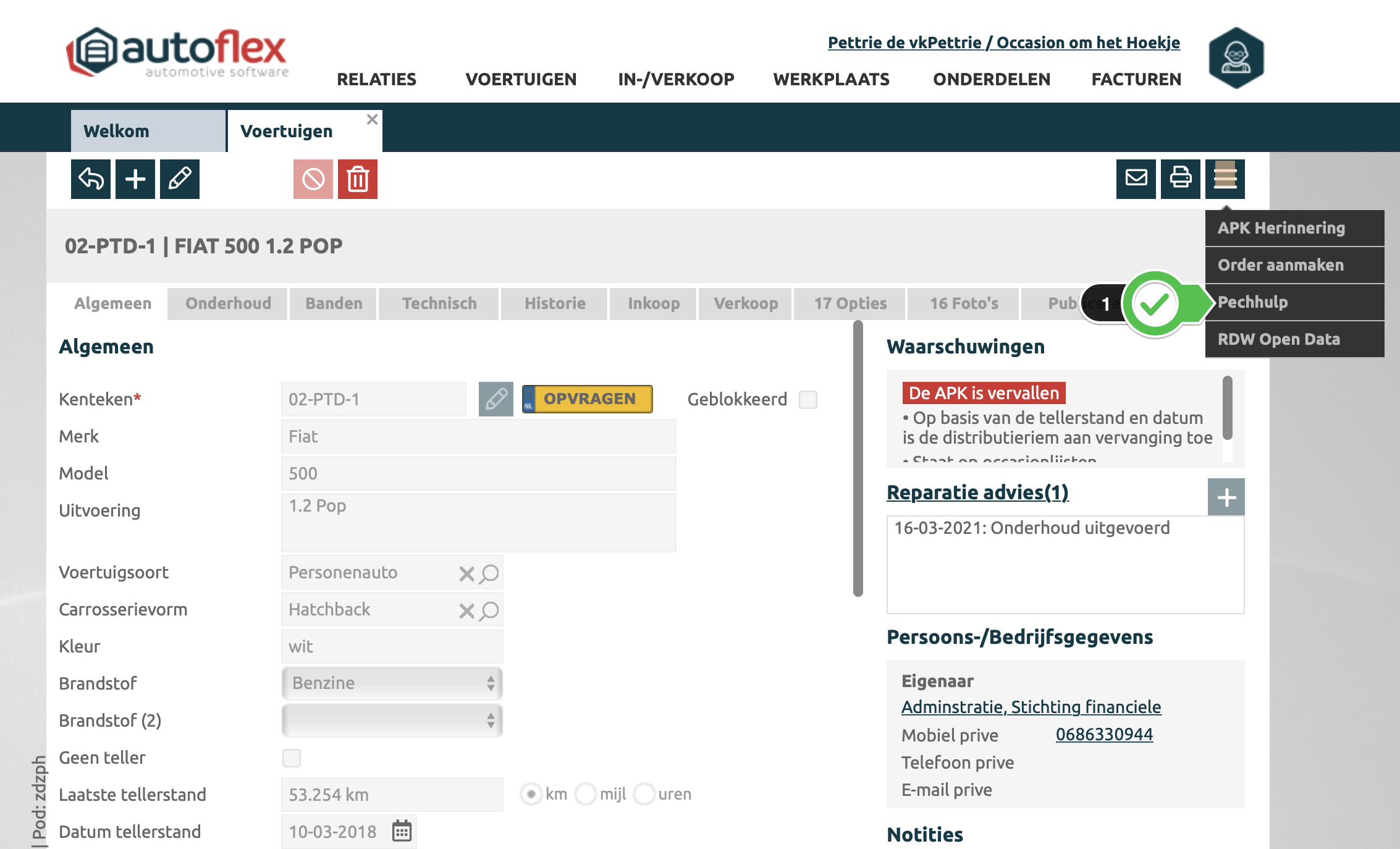Print vehicle record with printer icon

[x=1180, y=179]
